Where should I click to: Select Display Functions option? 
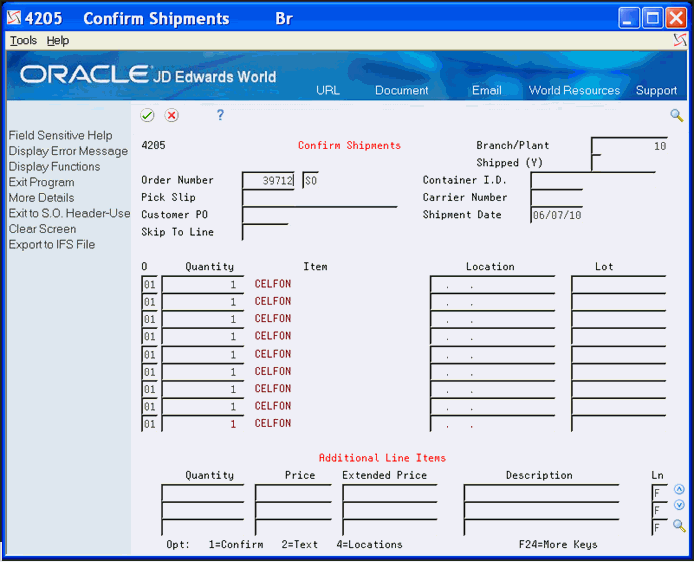coord(54,166)
